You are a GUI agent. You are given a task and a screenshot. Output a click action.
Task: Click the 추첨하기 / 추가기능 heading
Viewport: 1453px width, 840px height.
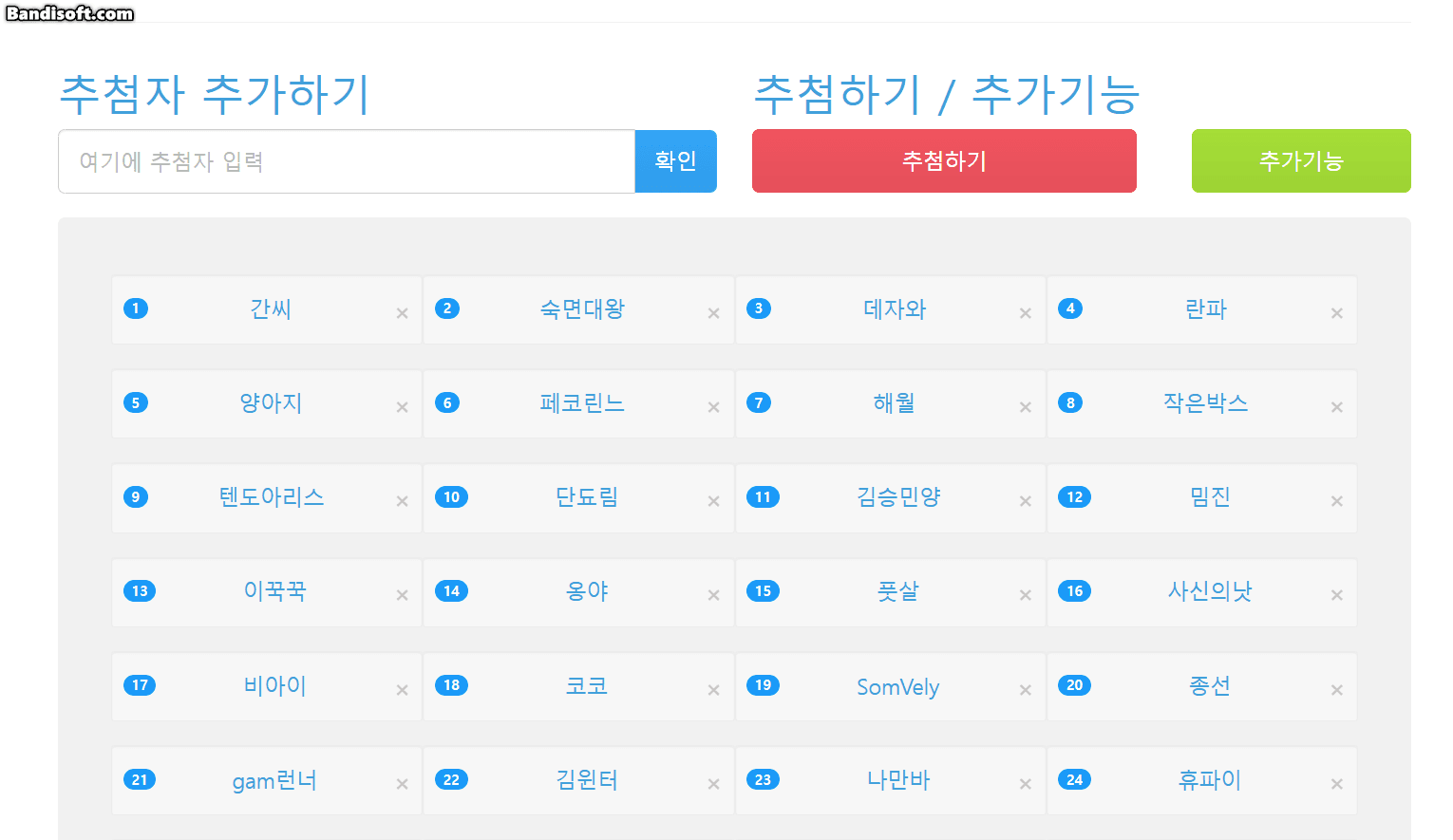coord(947,94)
